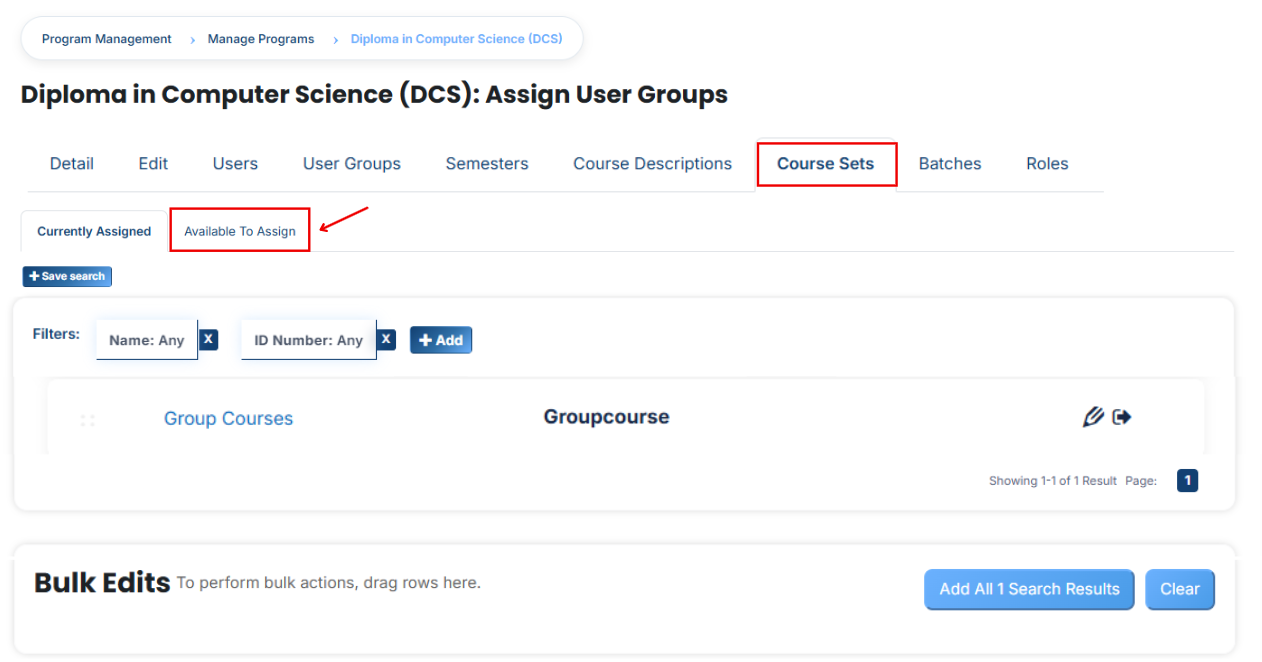Go to the Users tab
The width and height of the screenshot is (1262, 662).
pyautogui.click(x=235, y=164)
